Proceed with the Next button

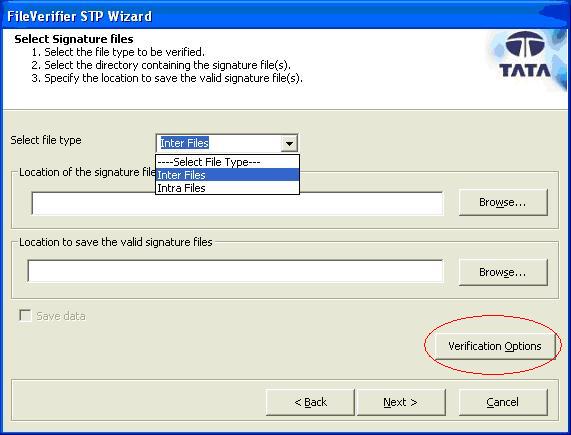401,402
